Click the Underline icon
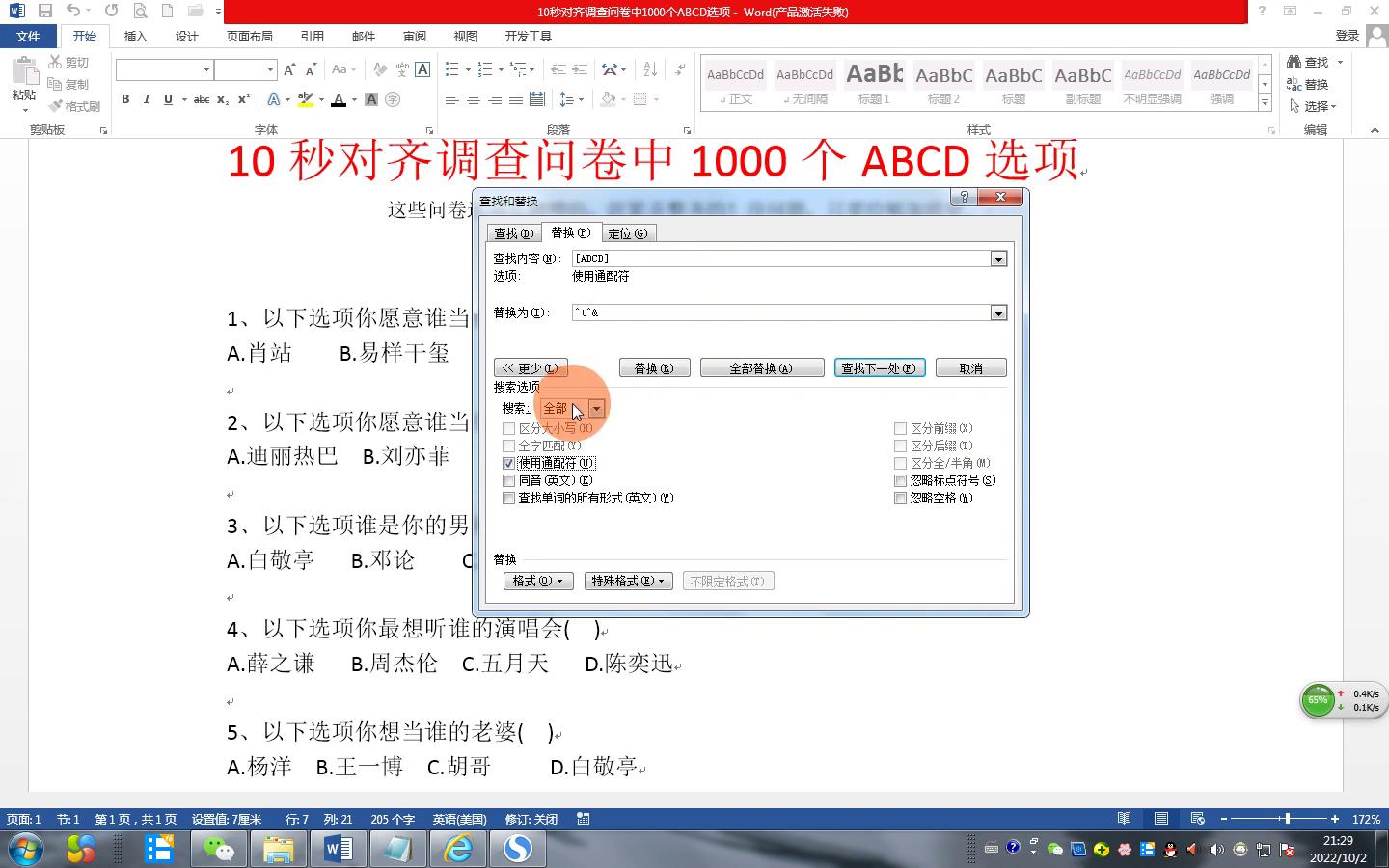 click(x=168, y=99)
